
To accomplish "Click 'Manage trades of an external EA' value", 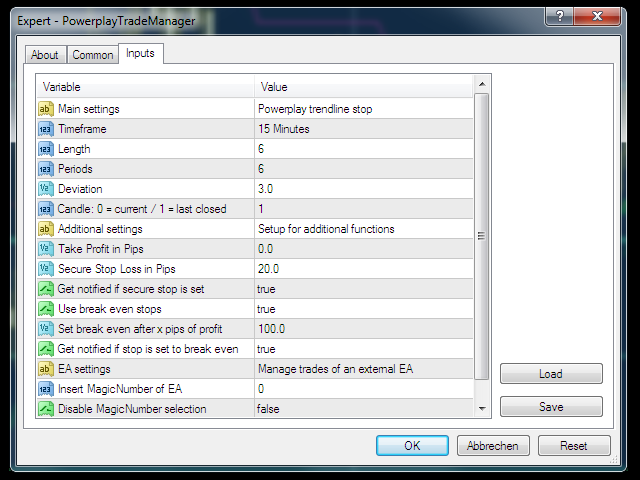I will [x=336, y=369].
